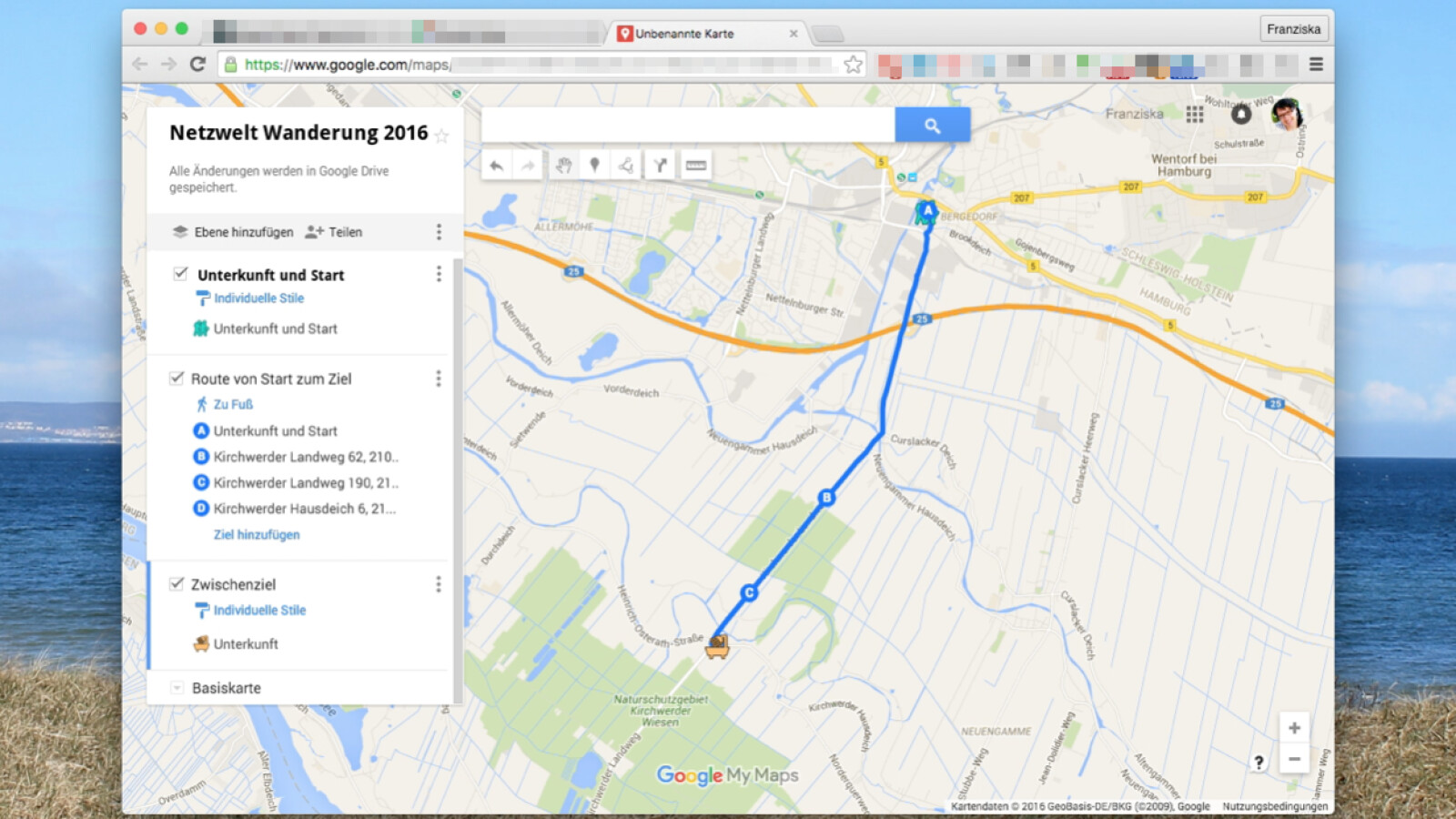Select route stop A Unterkunft und Start

(x=275, y=430)
